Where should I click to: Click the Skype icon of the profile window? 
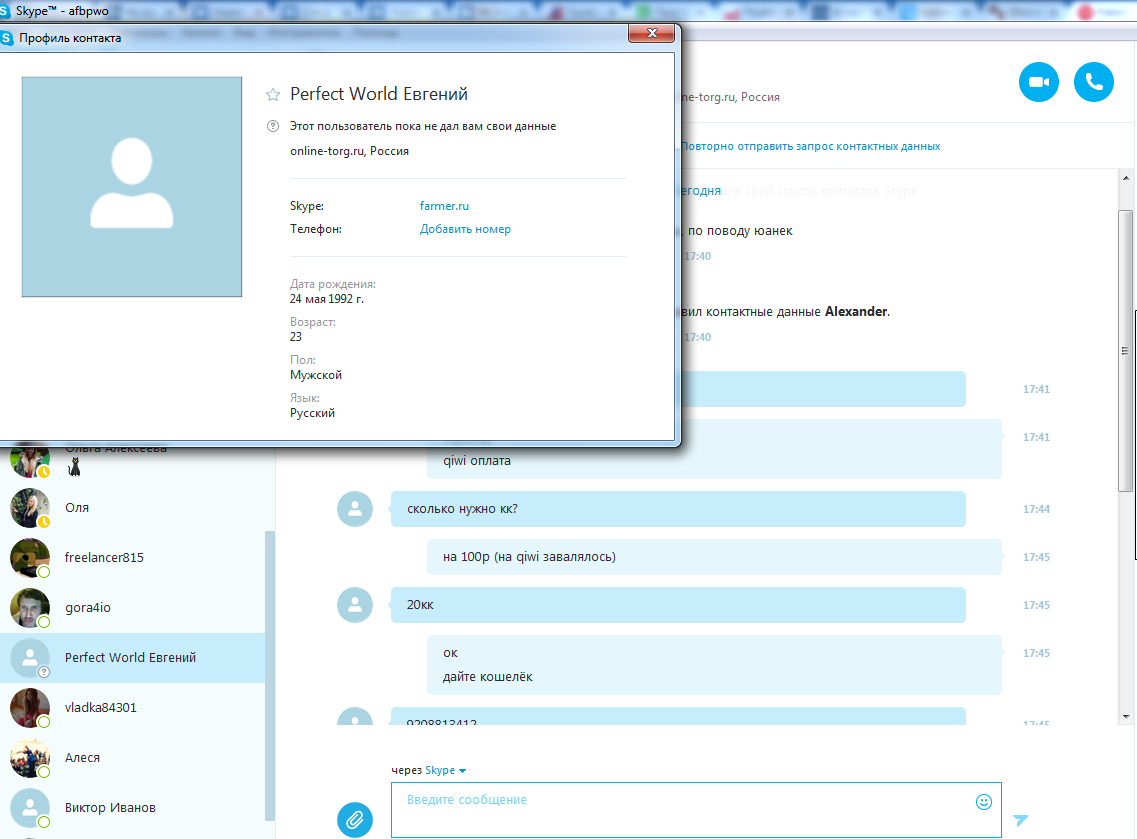coord(7,38)
